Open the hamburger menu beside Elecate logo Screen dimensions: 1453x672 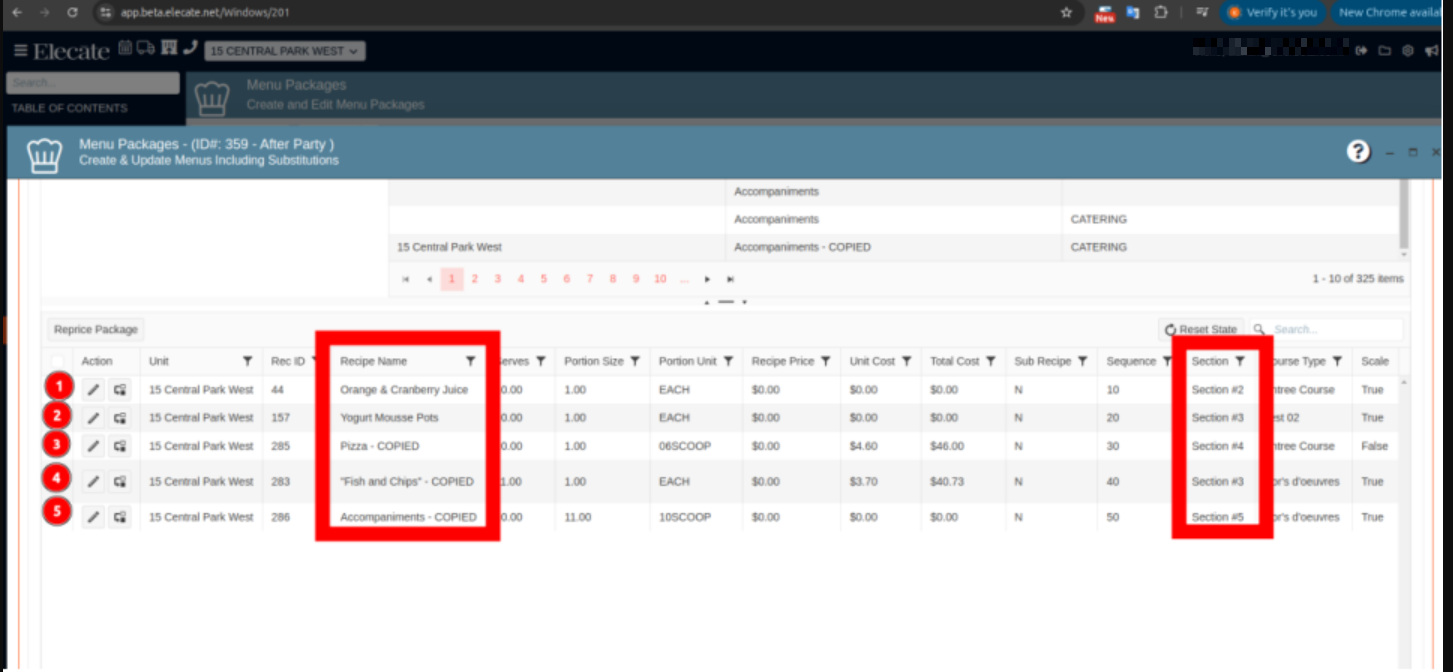coord(20,51)
